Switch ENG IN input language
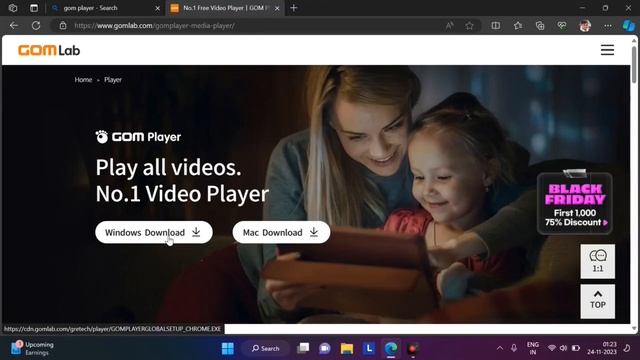Viewport: 640px width, 360px height. pyautogui.click(x=533, y=348)
